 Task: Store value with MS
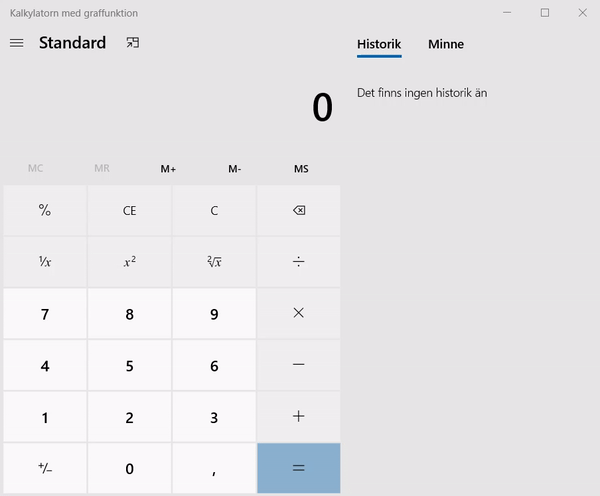click(x=301, y=169)
